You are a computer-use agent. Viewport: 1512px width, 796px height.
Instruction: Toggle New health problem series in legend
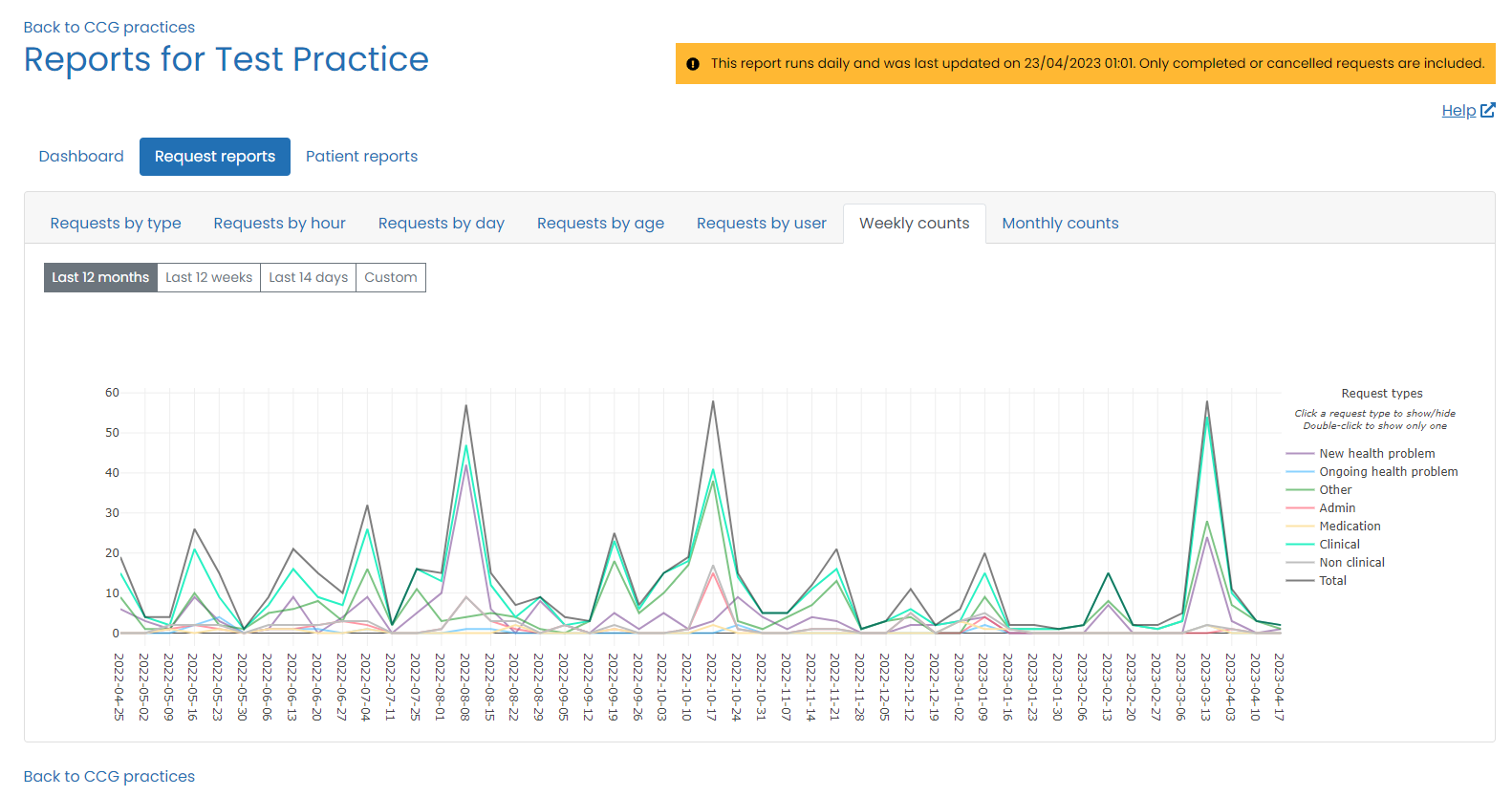pyautogui.click(x=1376, y=454)
